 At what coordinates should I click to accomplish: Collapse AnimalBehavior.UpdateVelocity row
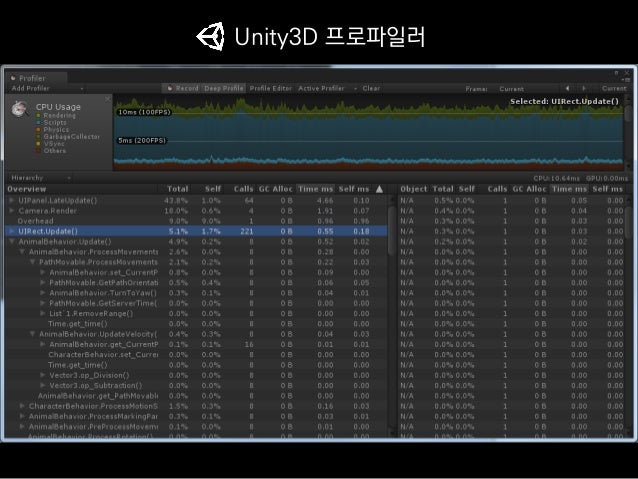pos(33,334)
